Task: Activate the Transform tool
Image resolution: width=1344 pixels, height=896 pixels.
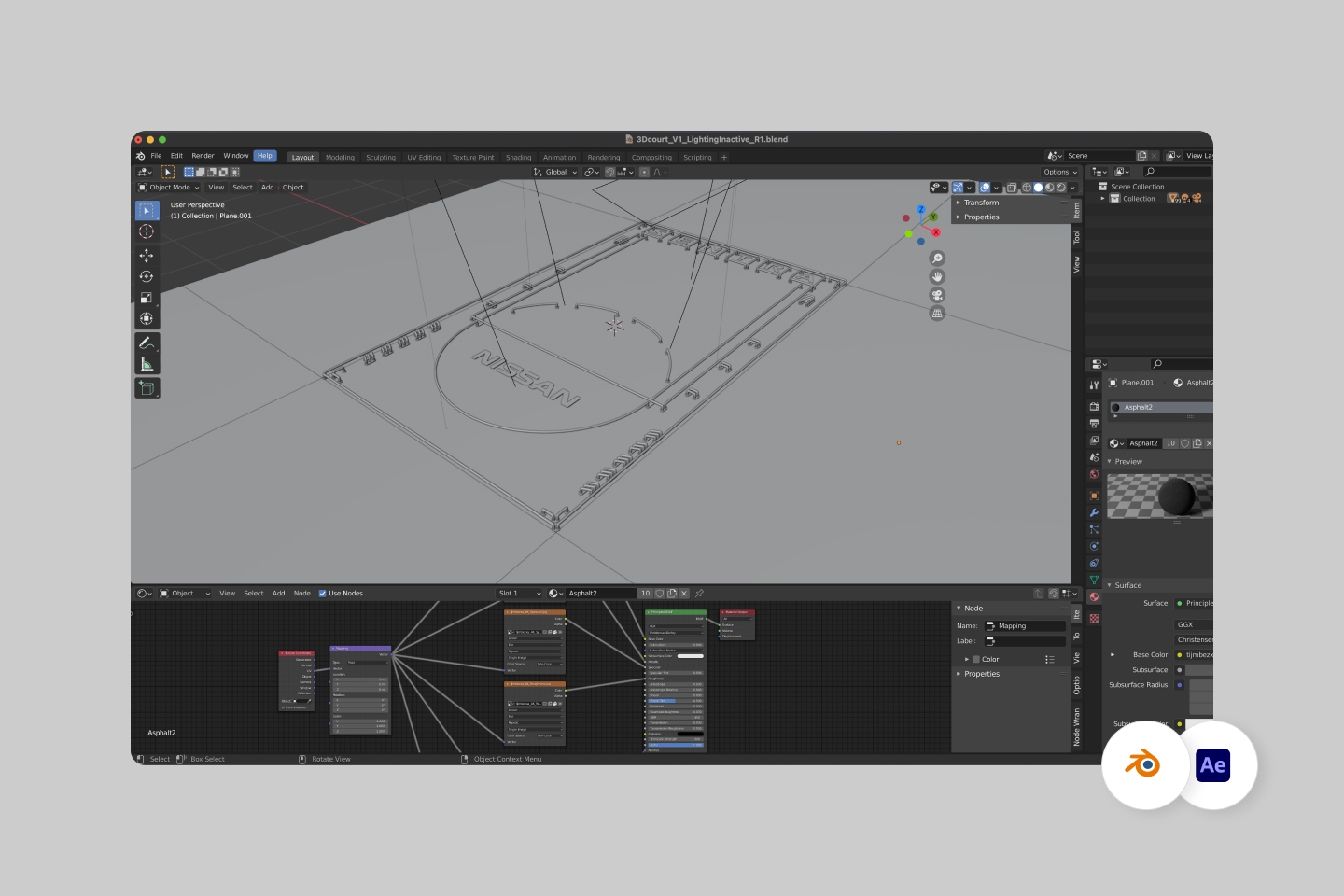Action: tap(147, 319)
